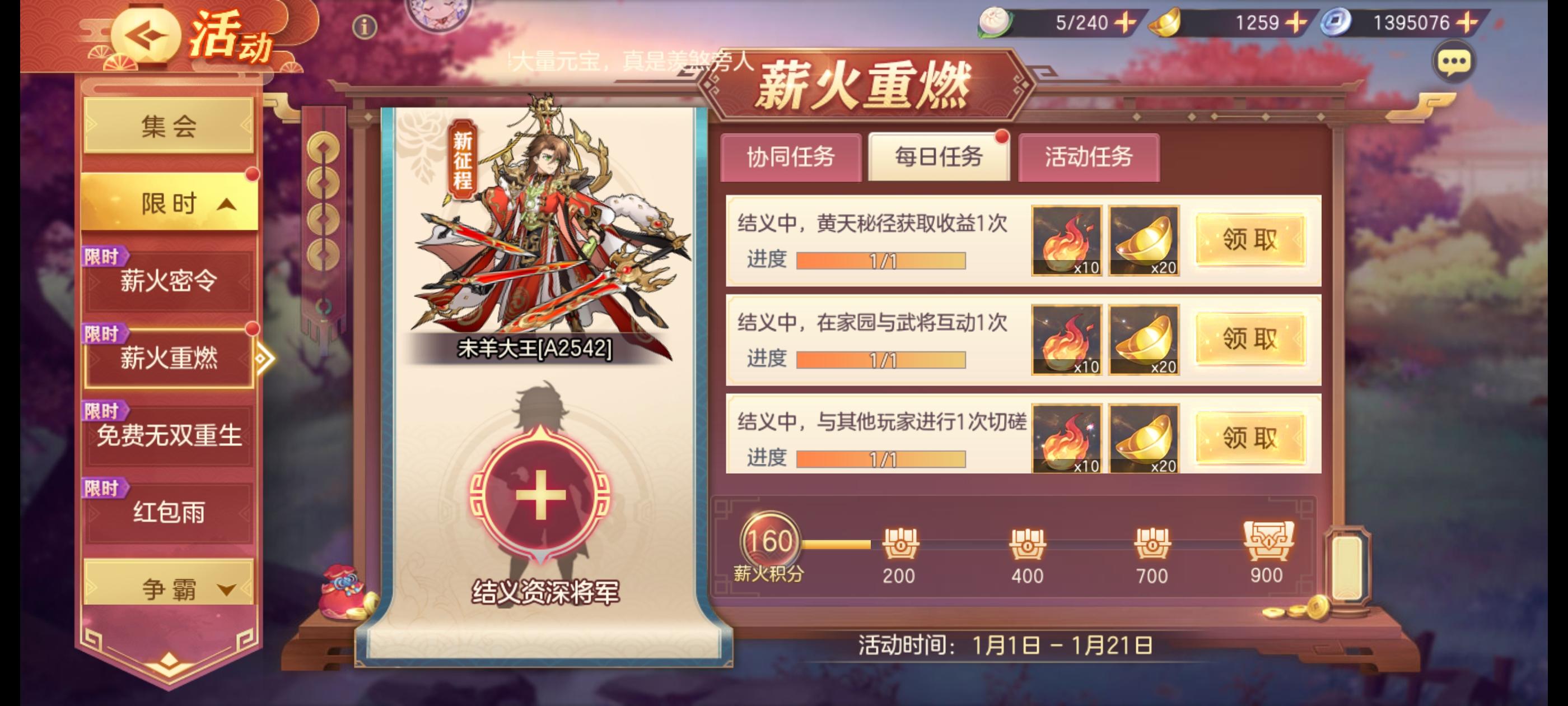1568x706 pixels.
Task: Switch to the 活动任务 tab
Action: 1088,157
